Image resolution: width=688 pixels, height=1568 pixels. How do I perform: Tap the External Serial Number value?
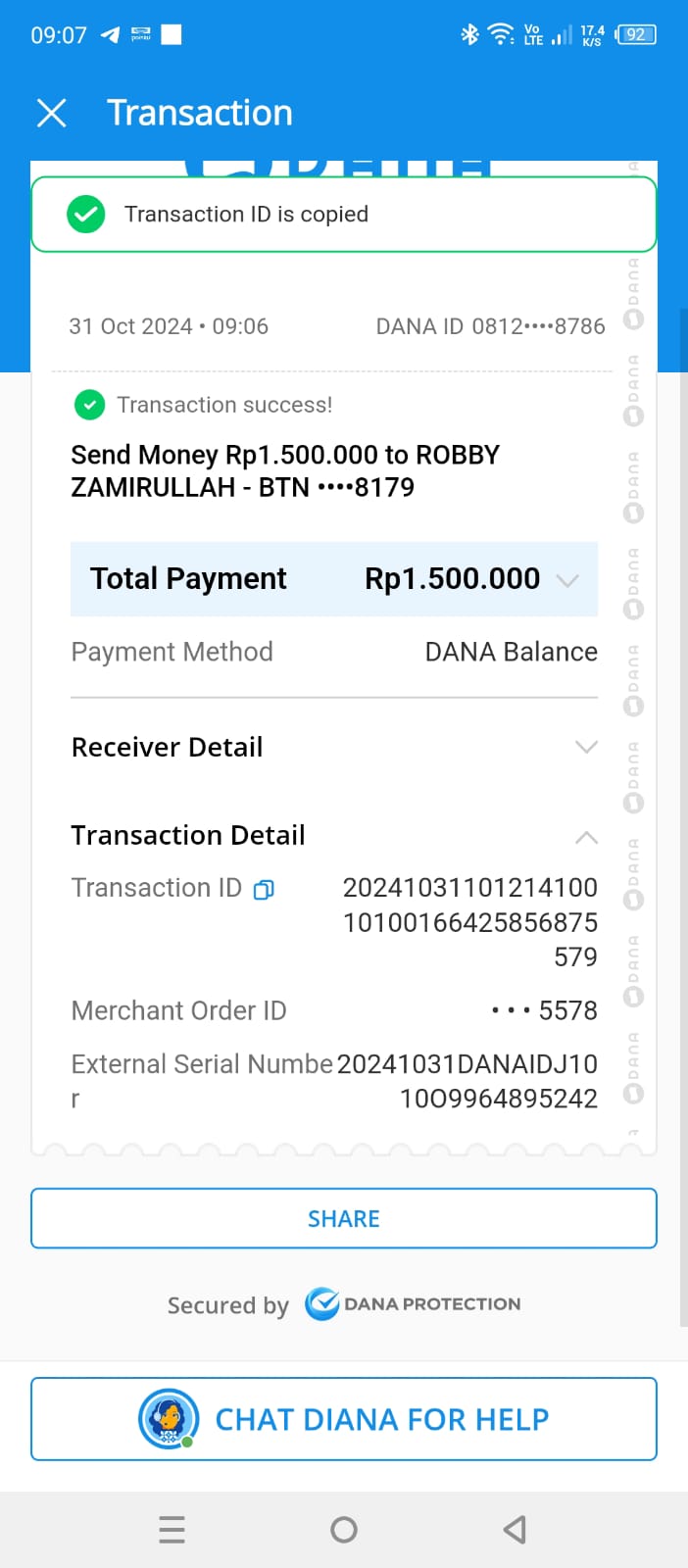click(x=467, y=1081)
